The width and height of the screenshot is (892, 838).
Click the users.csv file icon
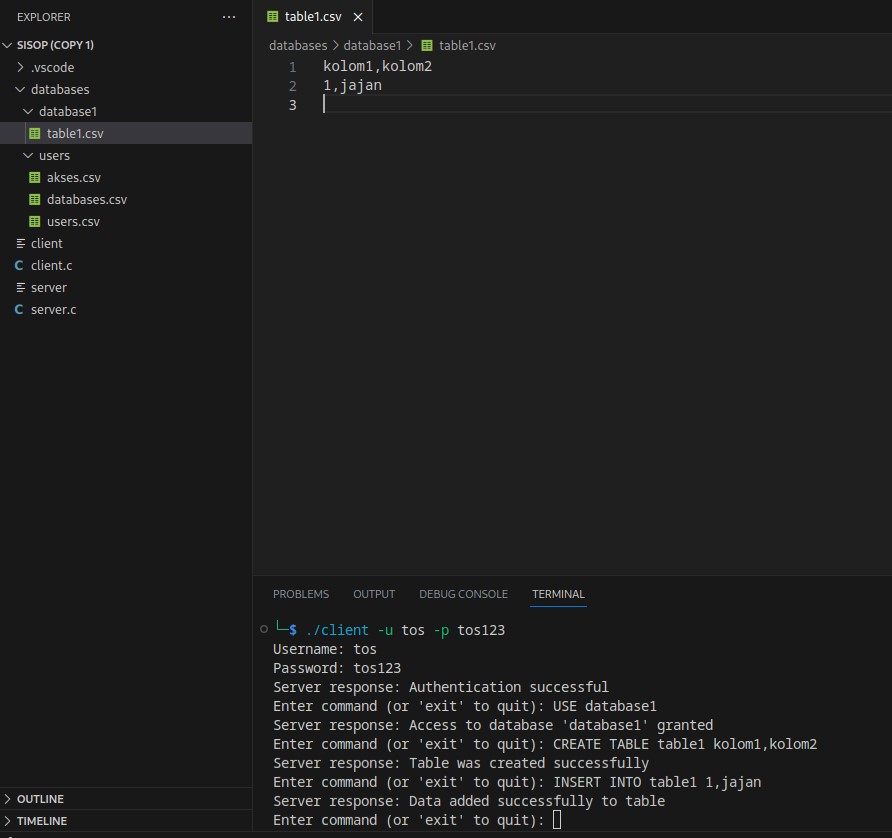pos(35,221)
